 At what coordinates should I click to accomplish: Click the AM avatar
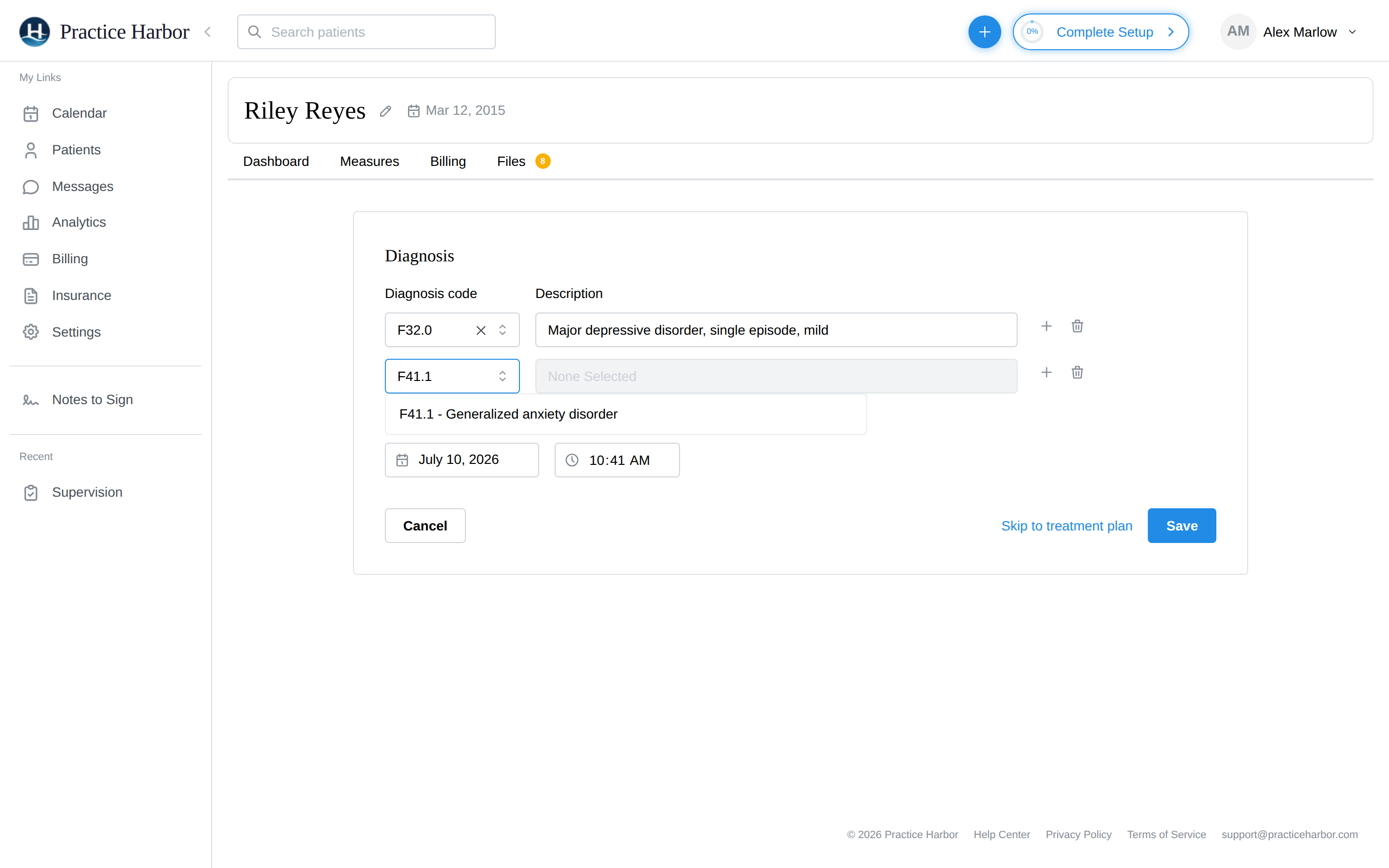[x=1238, y=31]
